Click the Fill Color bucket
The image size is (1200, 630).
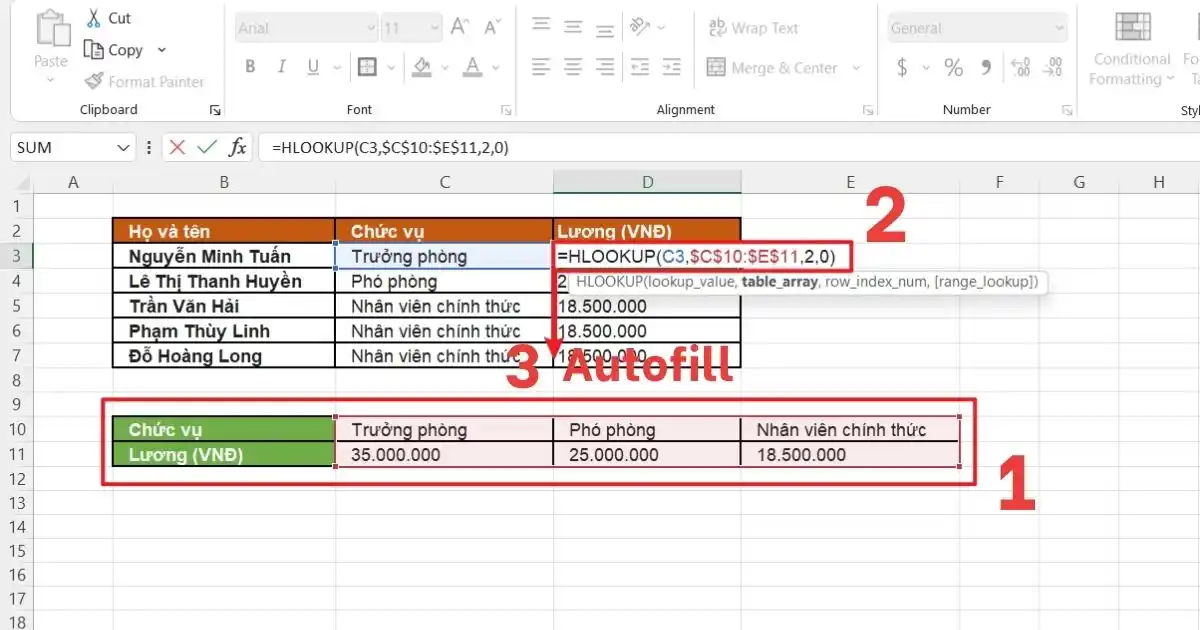pos(422,67)
